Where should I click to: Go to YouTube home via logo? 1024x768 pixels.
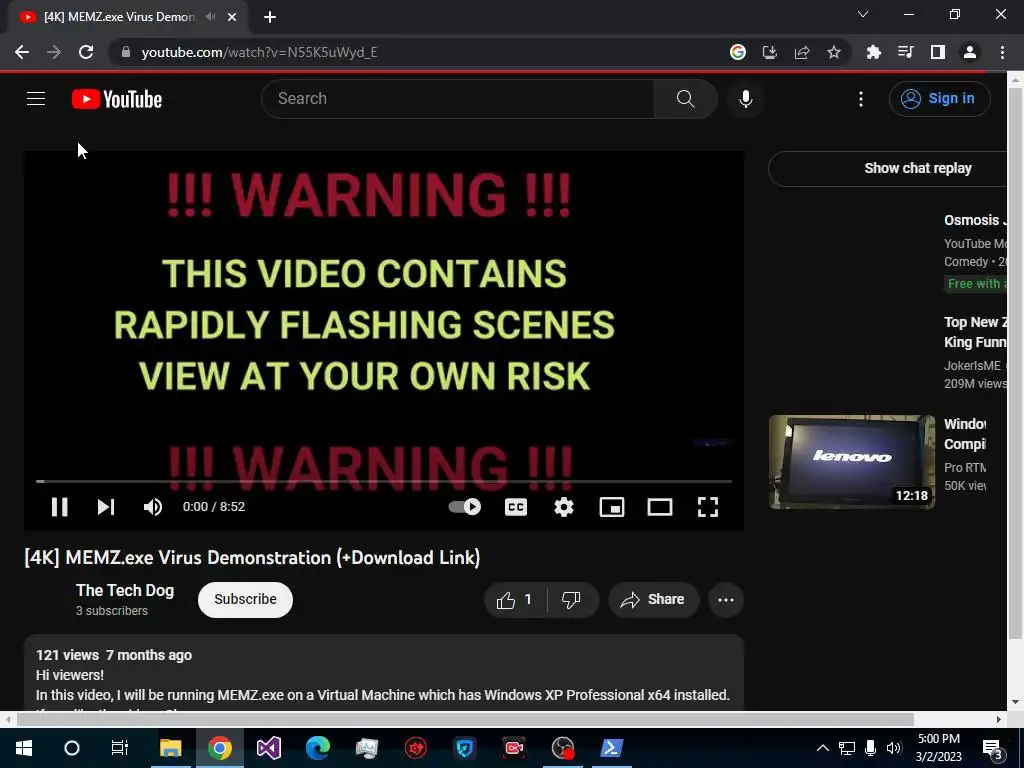pos(117,99)
